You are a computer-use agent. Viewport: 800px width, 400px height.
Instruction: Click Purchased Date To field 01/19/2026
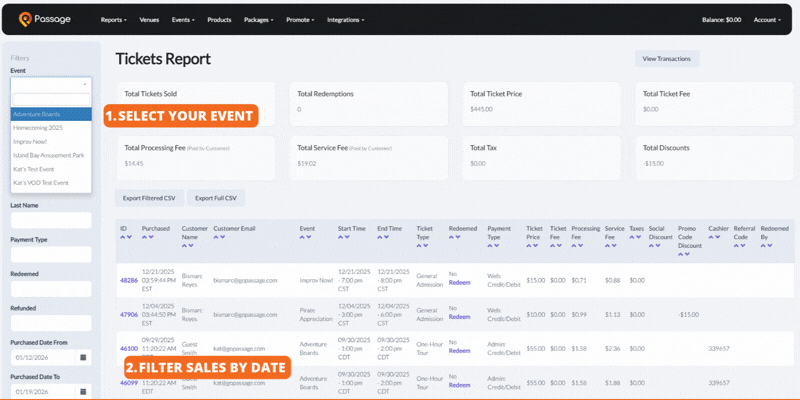[x=43, y=392]
